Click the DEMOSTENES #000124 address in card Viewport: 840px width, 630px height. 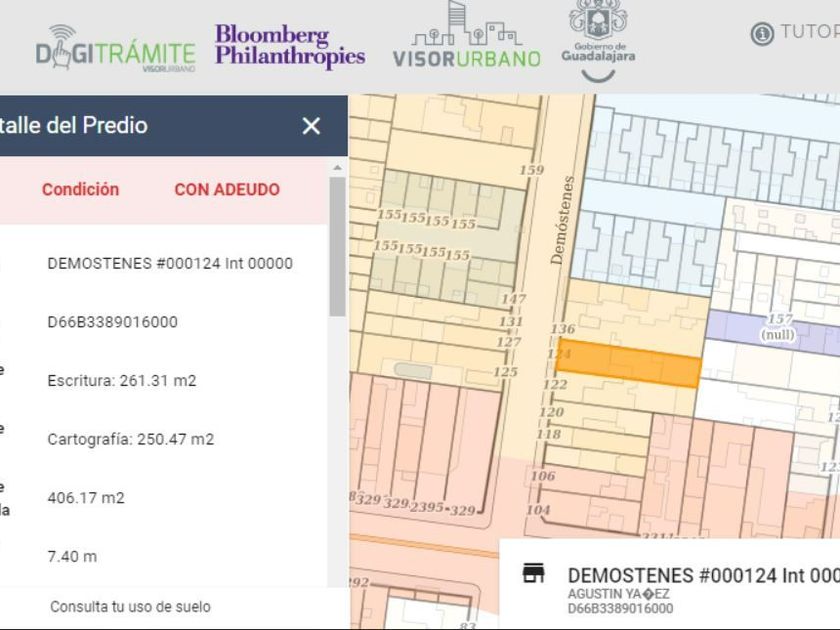[x=703, y=576]
